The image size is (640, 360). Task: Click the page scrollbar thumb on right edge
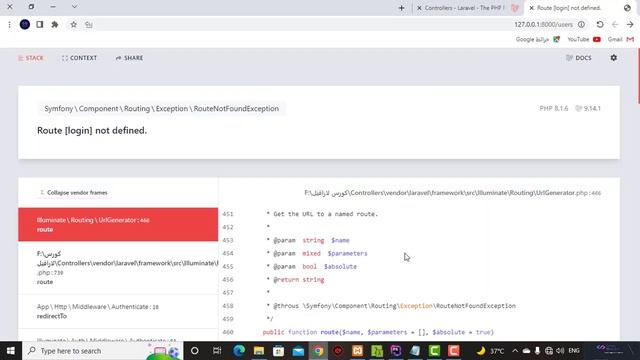pos(638,76)
